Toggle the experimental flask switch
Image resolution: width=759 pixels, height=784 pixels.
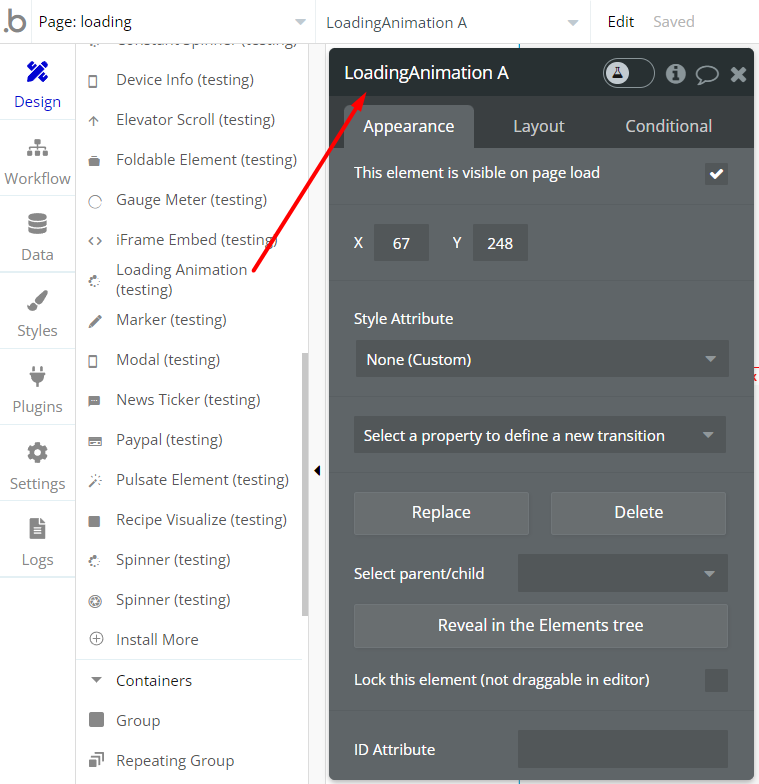coord(628,73)
